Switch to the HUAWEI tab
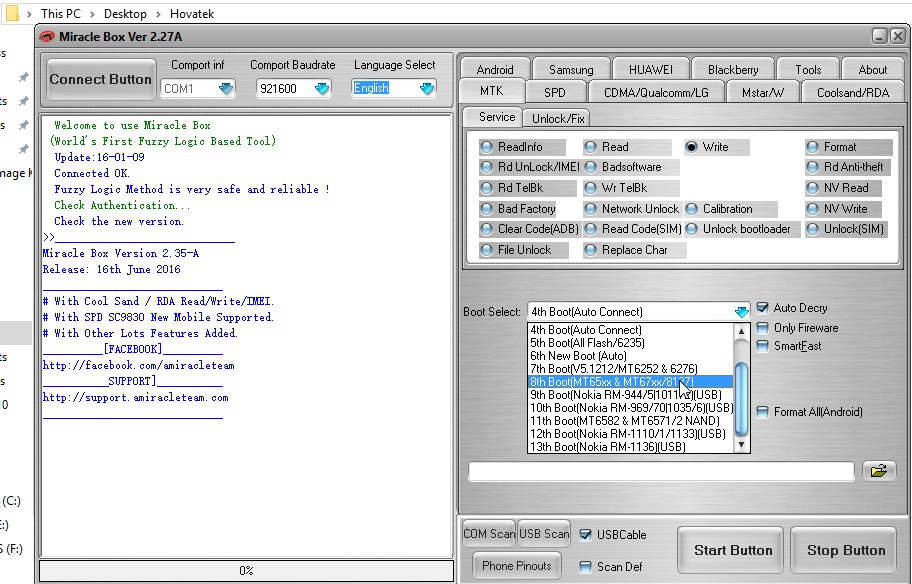 651,69
